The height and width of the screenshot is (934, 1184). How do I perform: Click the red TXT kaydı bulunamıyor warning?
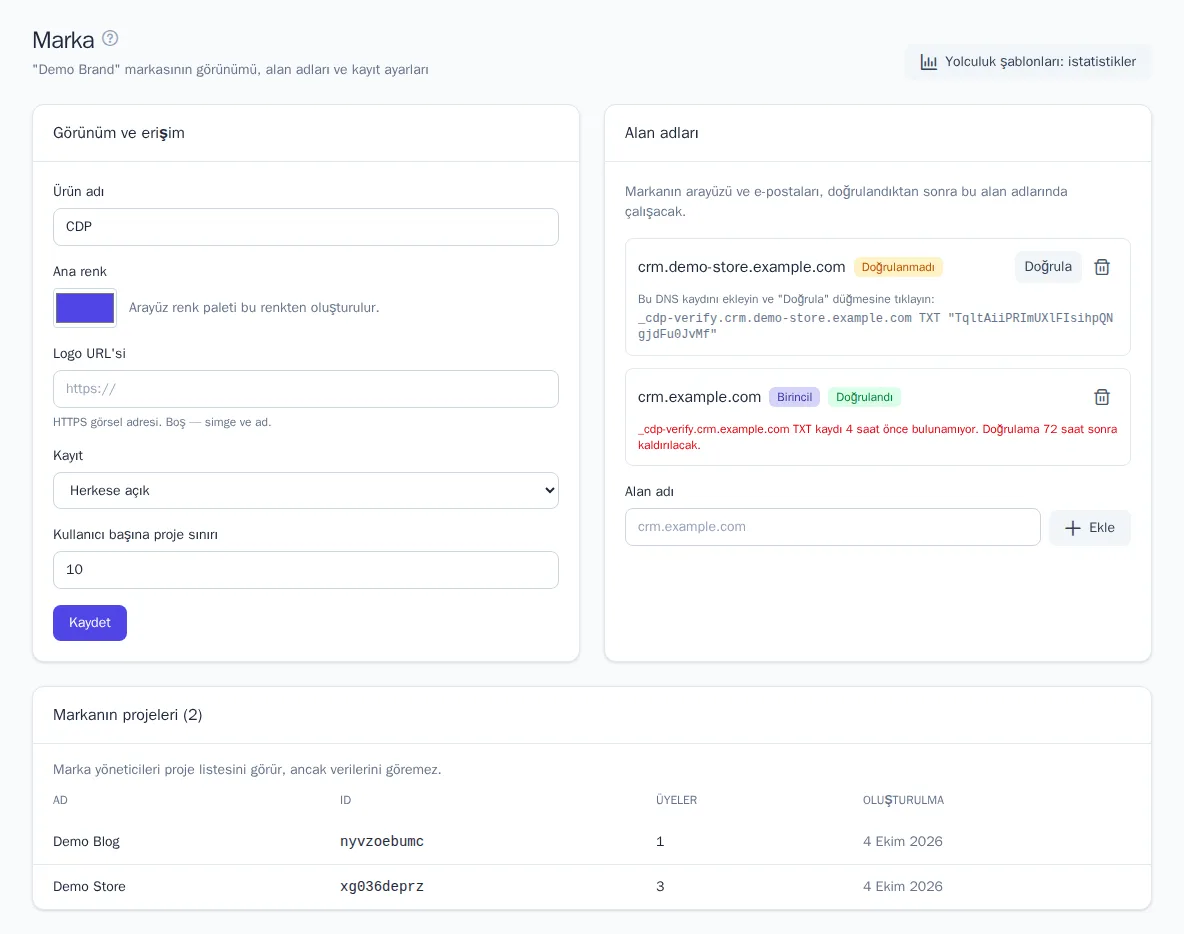[x=877, y=437]
